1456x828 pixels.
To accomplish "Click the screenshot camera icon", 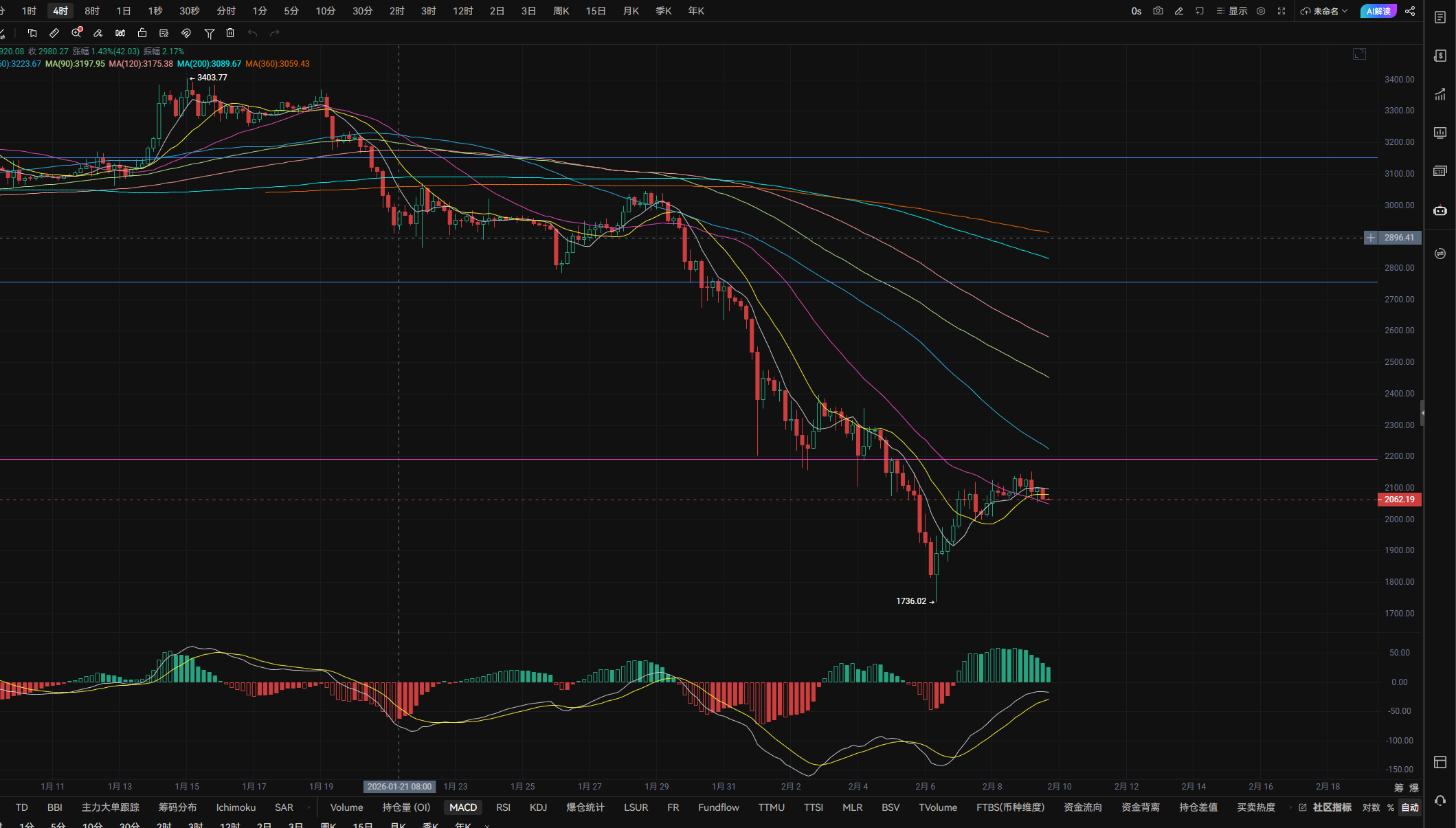I will (1158, 11).
